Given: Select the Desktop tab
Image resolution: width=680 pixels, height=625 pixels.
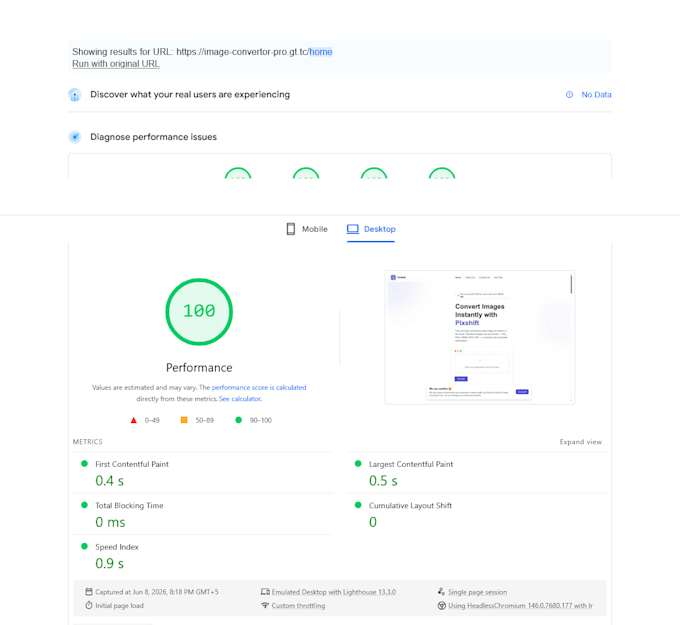Looking at the screenshot, I should [371, 229].
